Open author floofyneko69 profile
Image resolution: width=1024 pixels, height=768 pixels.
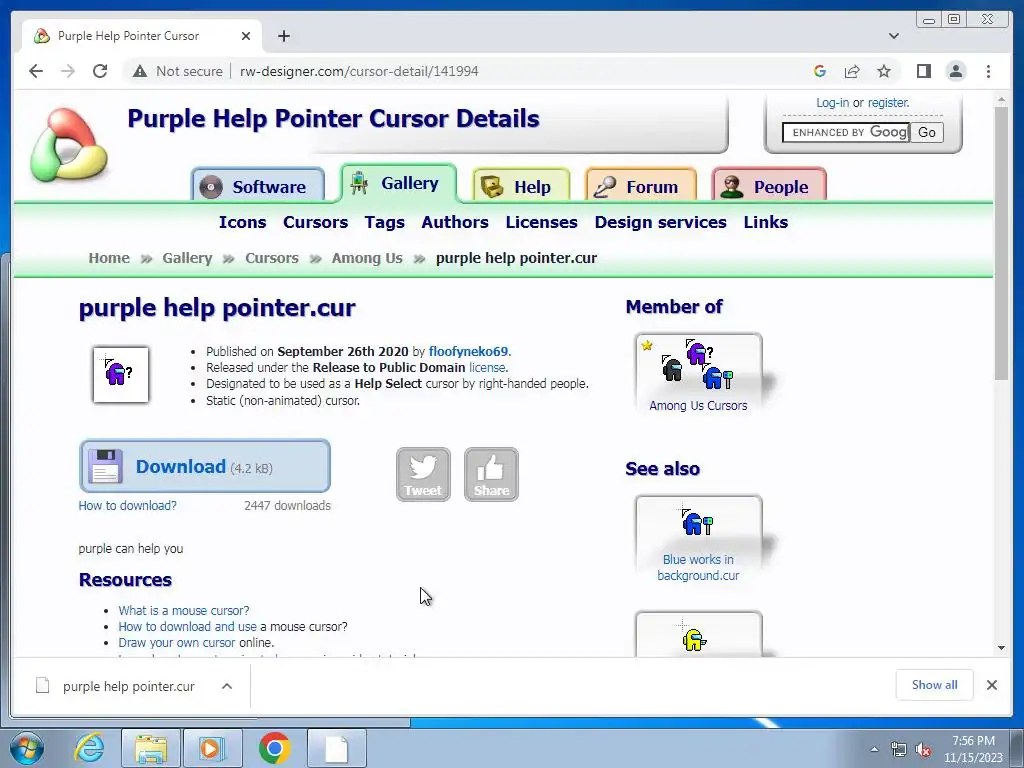[468, 351]
